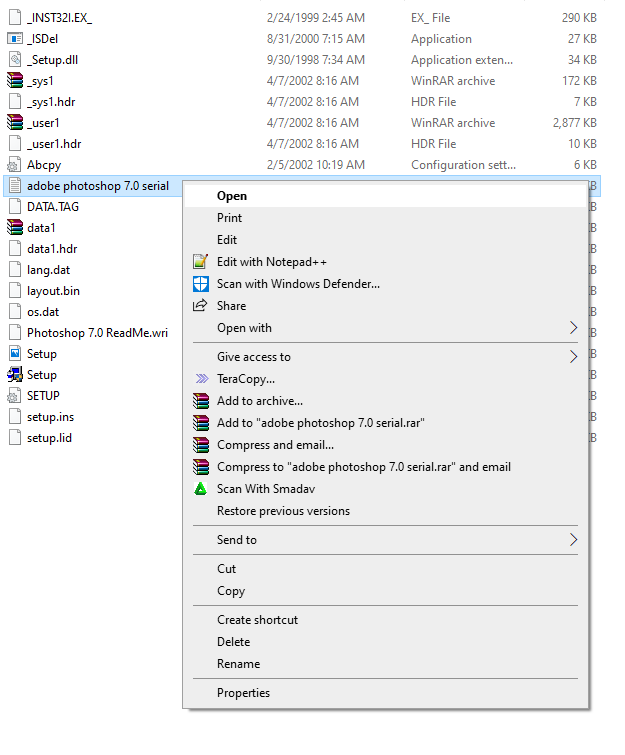Select Restore previous versions
The width and height of the screenshot is (625, 755).
tap(385, 510)
